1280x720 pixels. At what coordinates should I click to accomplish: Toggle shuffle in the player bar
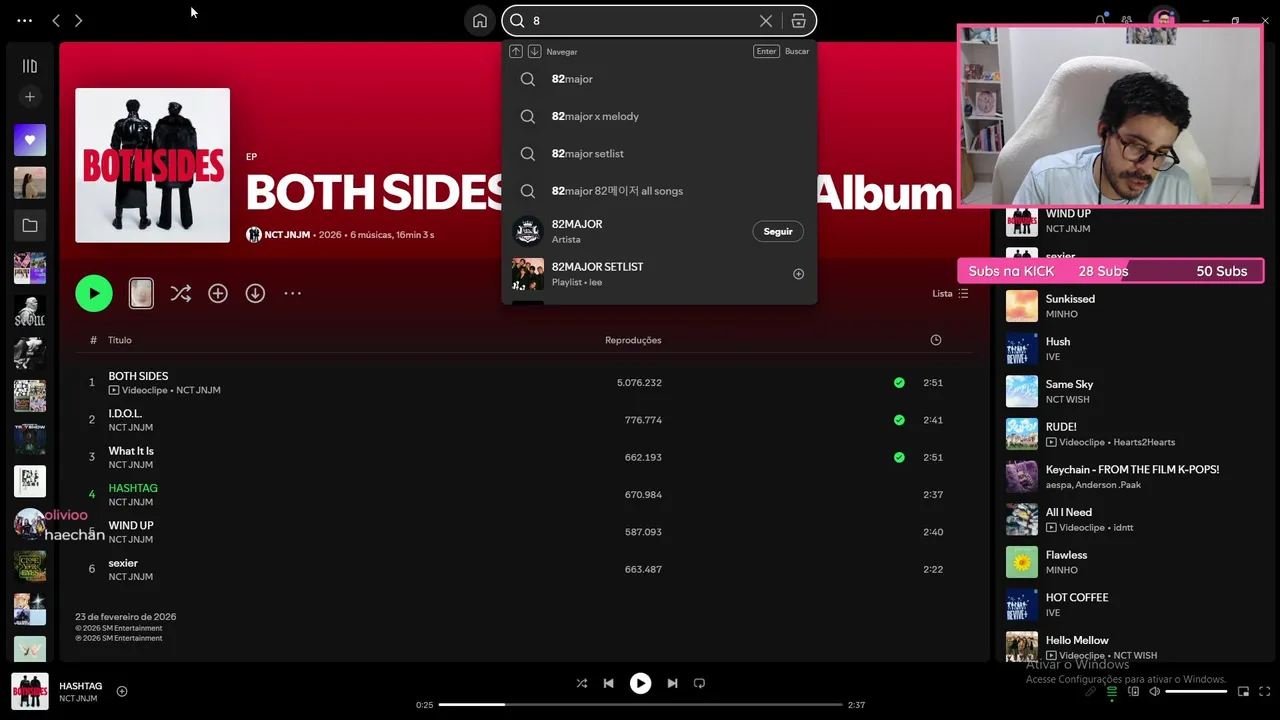(582, 683)
